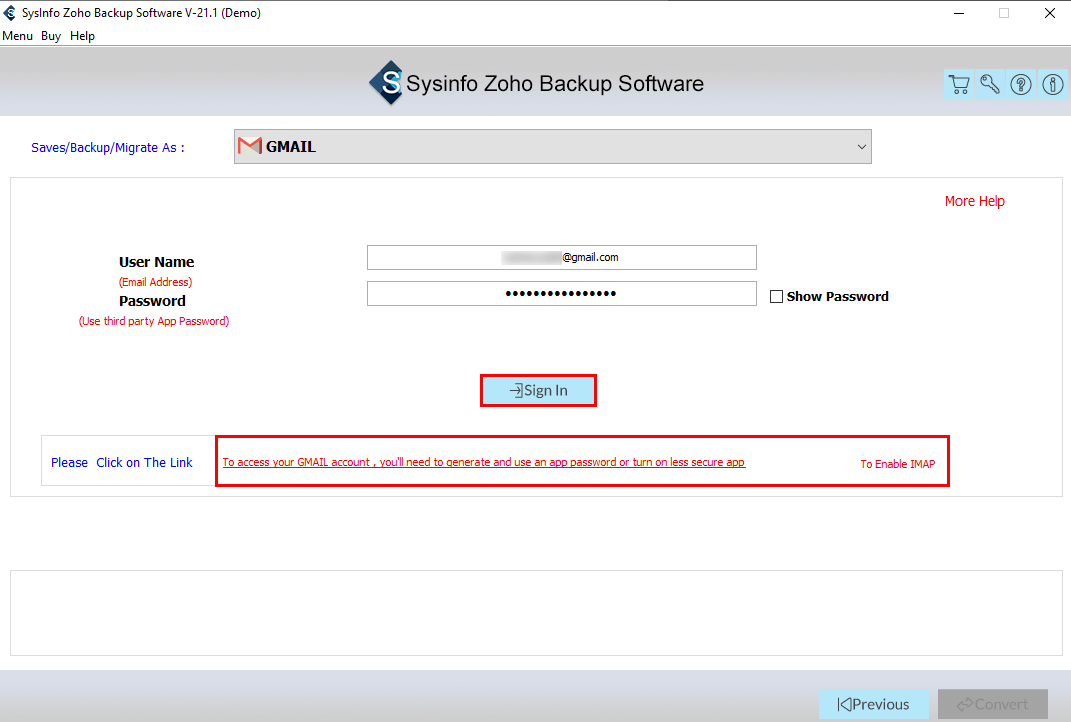This screenshot has height=722, width=1071.
Task: Click the key activation icon
Action: [x=990, y=84]
